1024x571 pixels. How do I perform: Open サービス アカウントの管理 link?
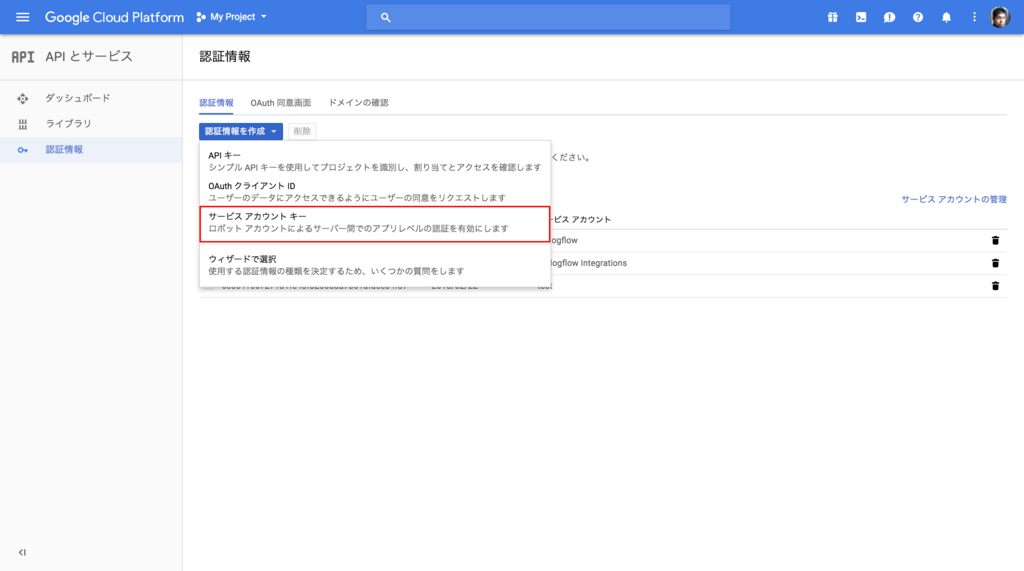pos(953,199)
